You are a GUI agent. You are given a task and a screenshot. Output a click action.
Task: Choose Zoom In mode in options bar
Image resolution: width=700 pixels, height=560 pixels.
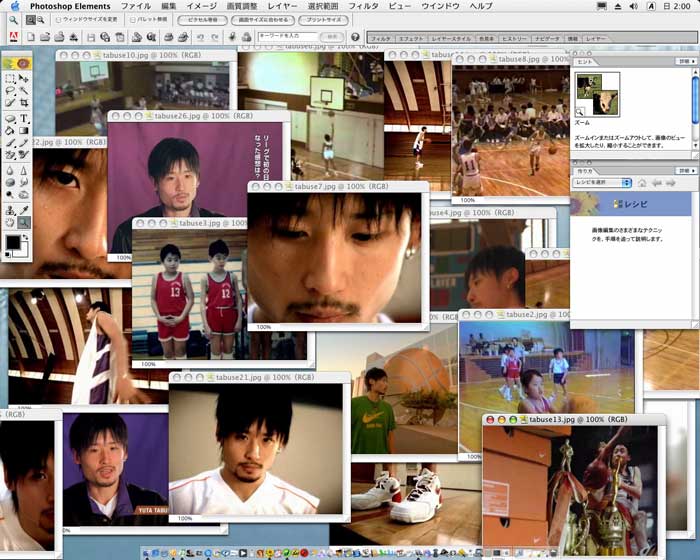(x=30, y=20)
